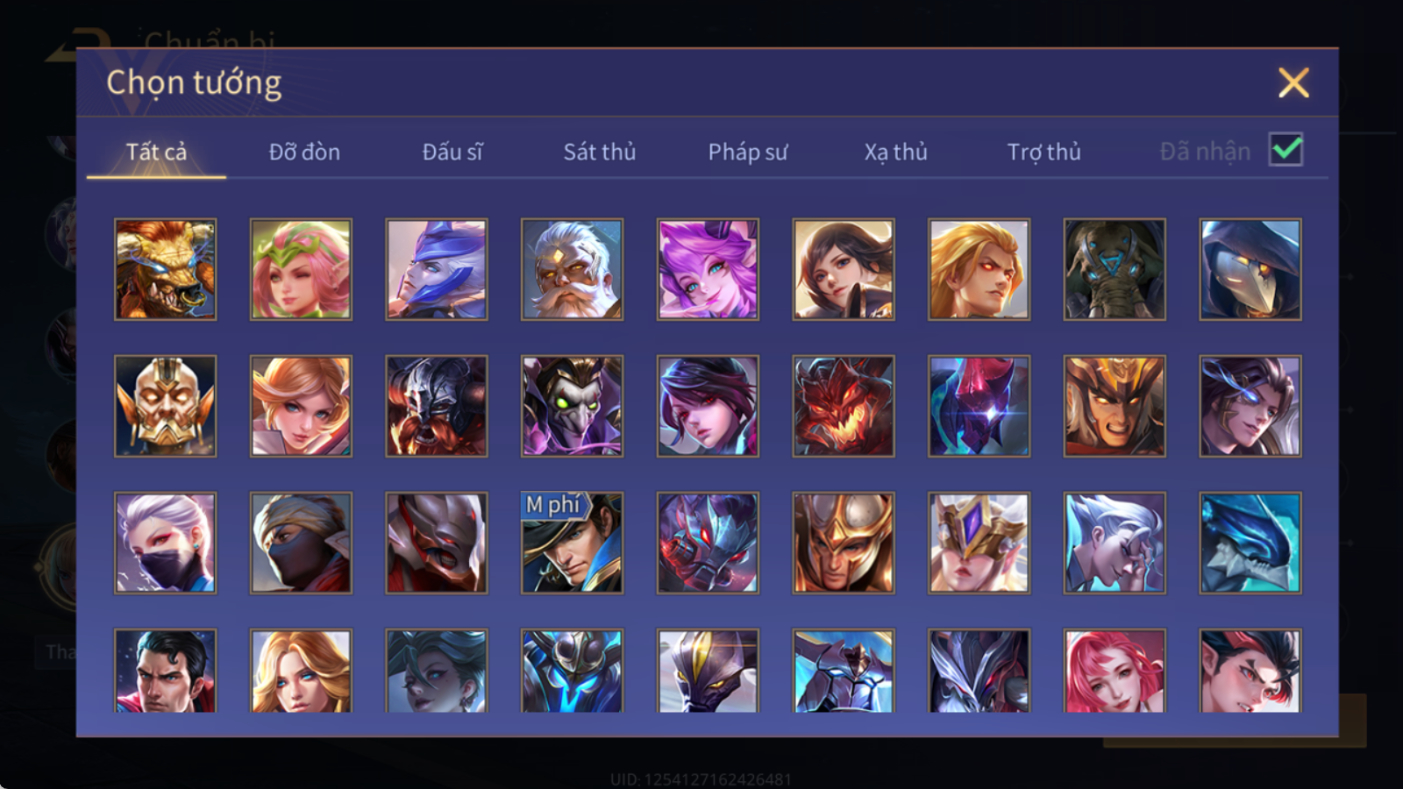Image resolution: width=1403 pixels, height=789 pixels.
Task: Filter by the "Xạ thủ" tab
Action: coord(896,152)
